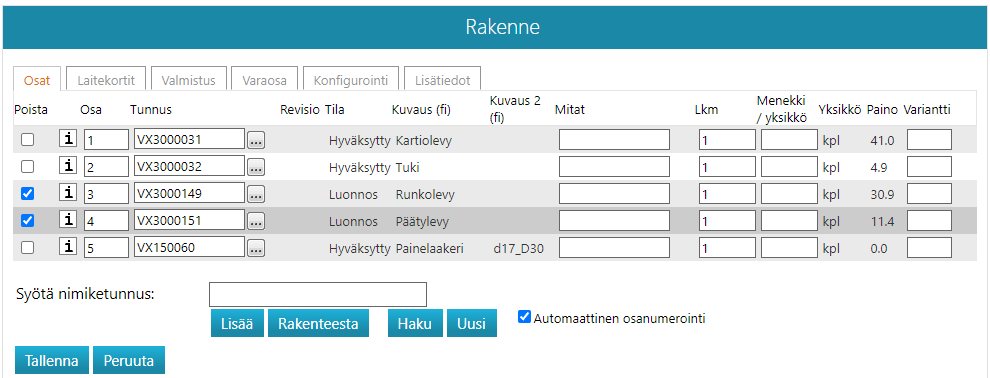This screenshot has width=990, height=378.
Task: Open the Varaosa tab
Action: click(x=264, y=80)
